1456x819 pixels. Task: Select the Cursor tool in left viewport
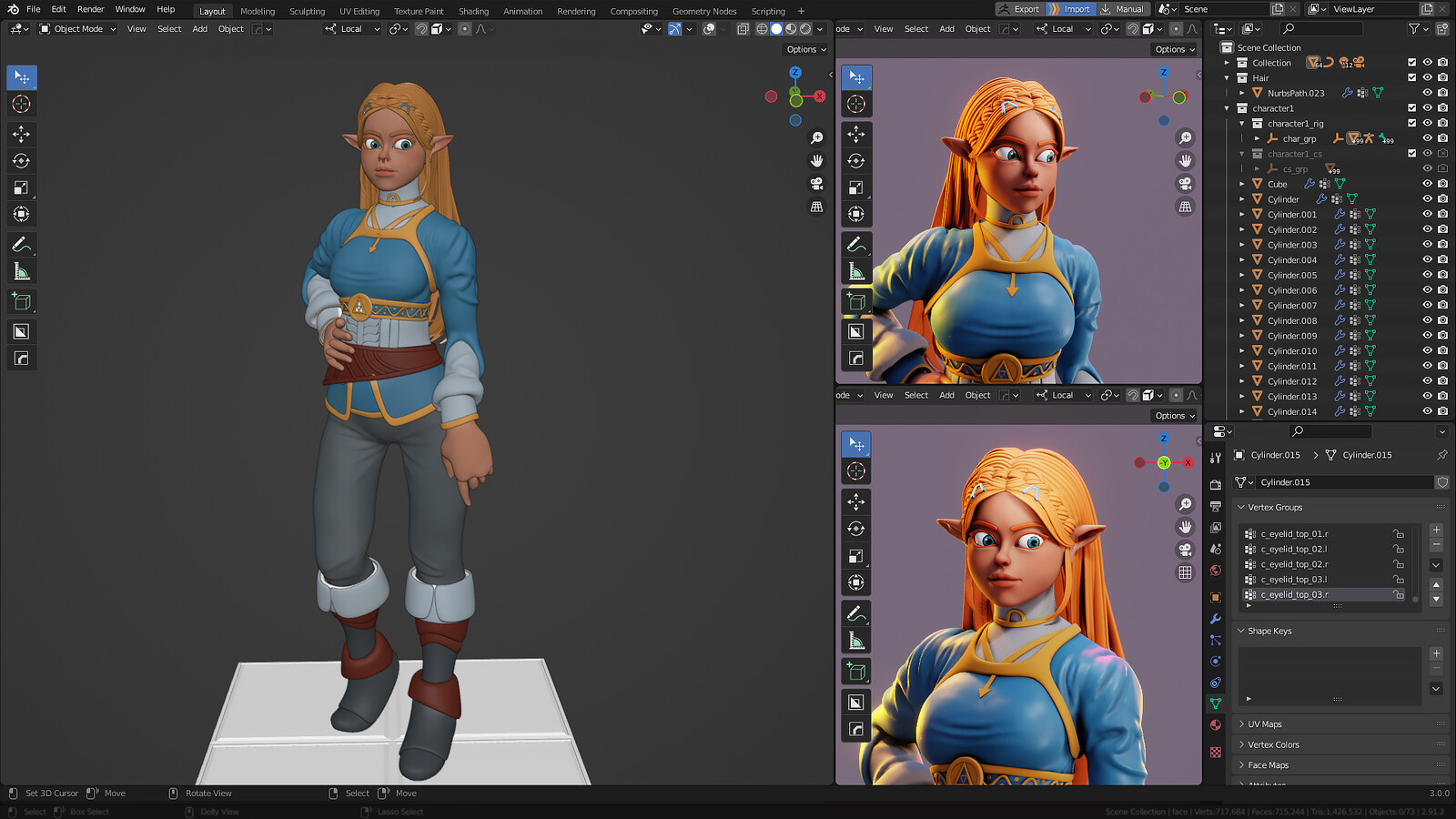[x=22, y=104]
